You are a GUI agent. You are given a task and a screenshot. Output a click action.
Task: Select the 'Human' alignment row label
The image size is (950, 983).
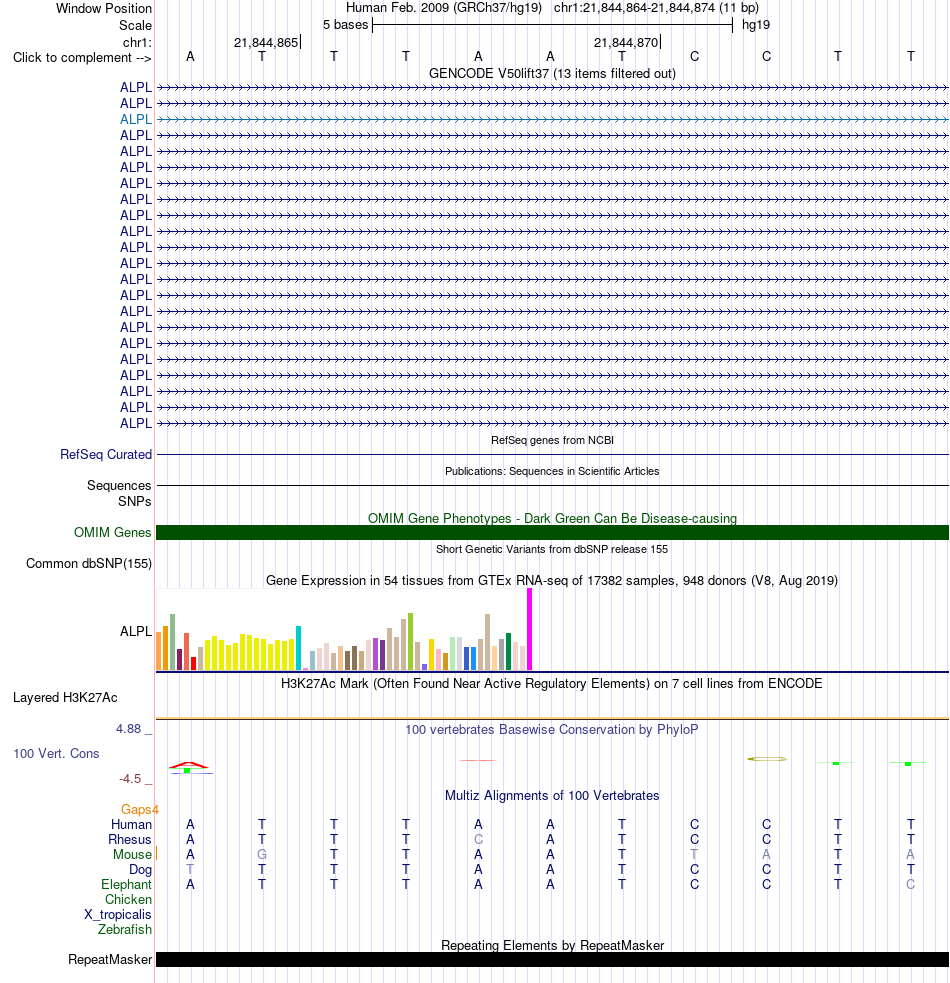point(132,824)
